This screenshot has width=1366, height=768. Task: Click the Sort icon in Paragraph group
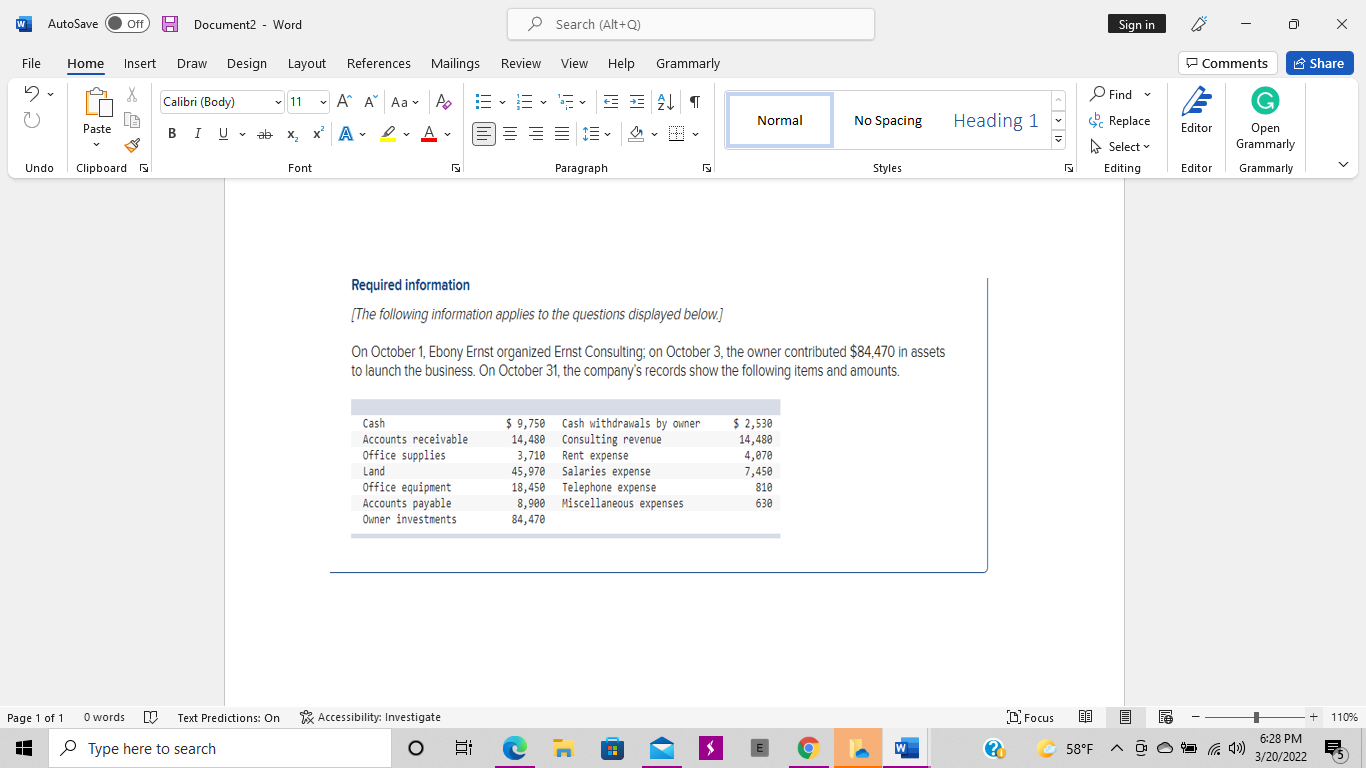pos(664,101)
